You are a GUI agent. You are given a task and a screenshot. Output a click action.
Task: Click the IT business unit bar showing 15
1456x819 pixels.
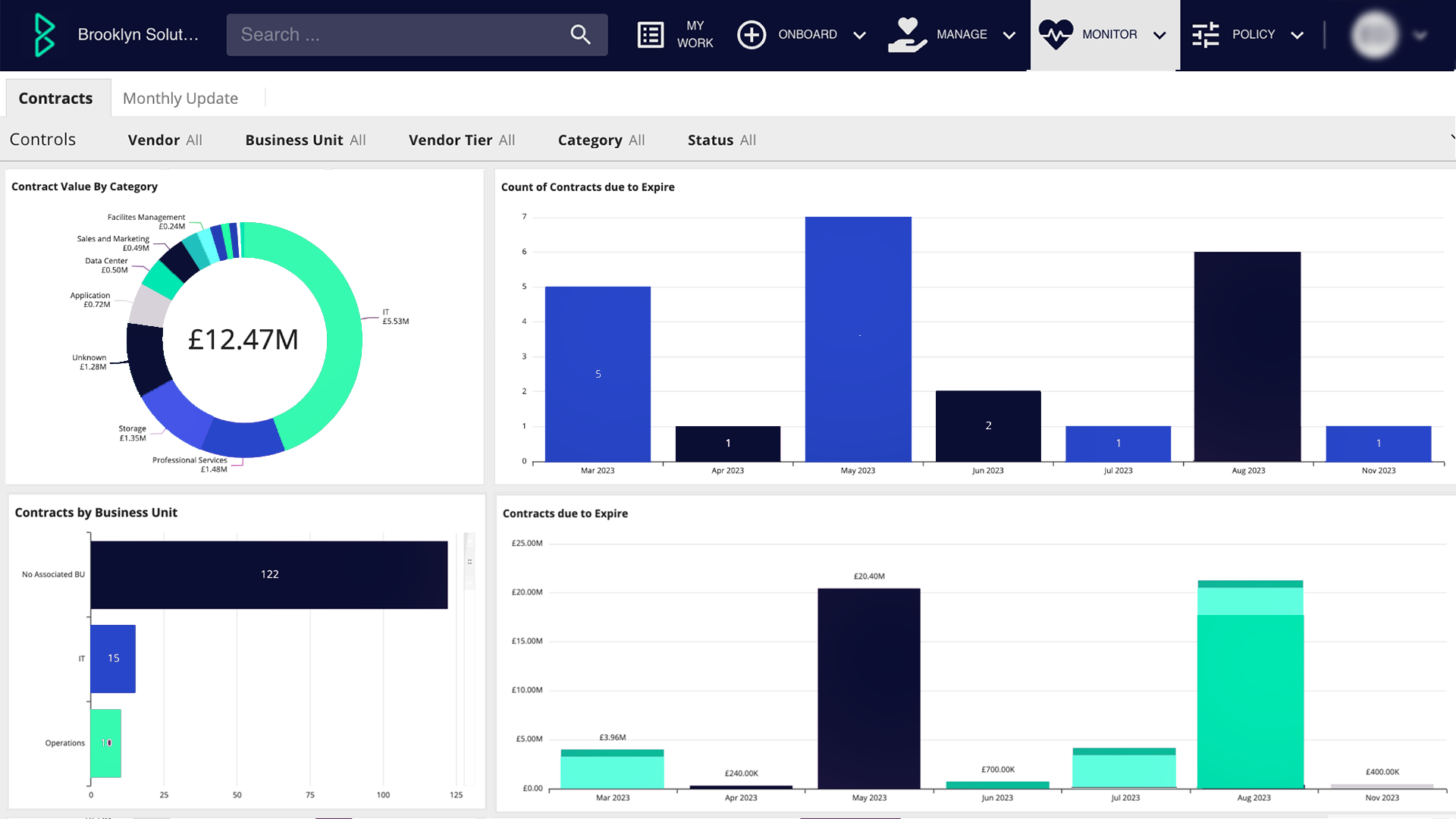coord(113,659)
